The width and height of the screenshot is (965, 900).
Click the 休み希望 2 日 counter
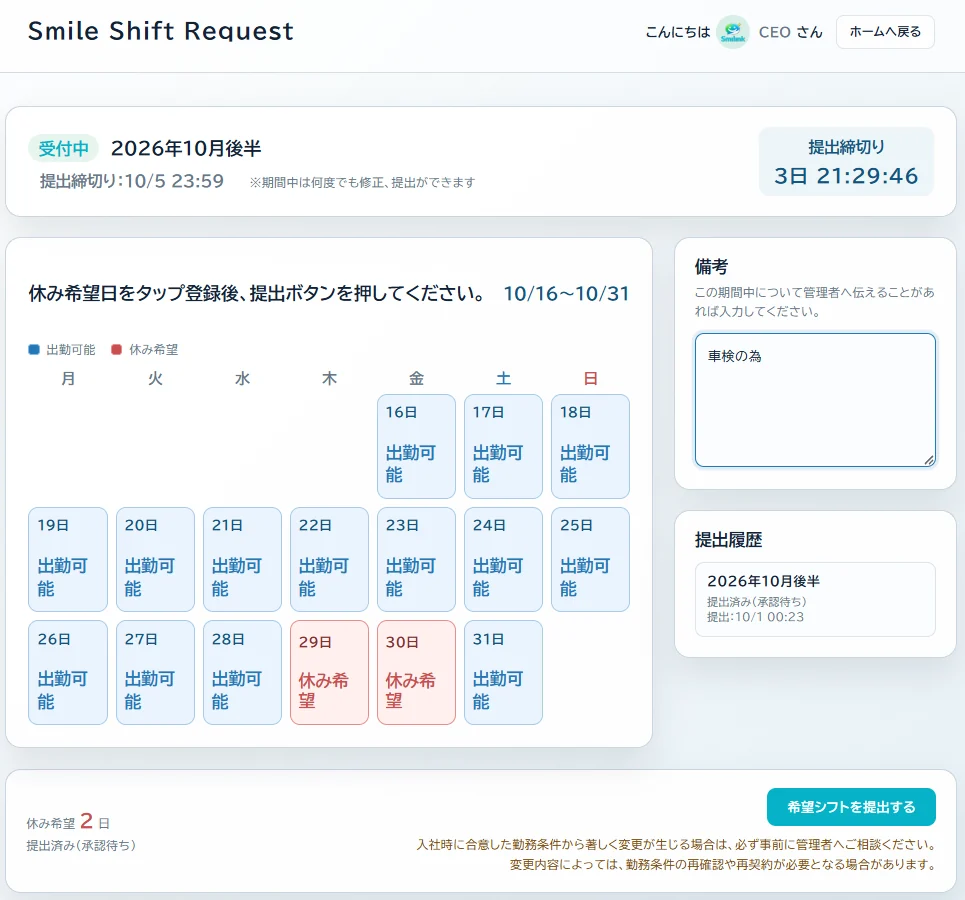pyautogui.click(x=68, y=822)
